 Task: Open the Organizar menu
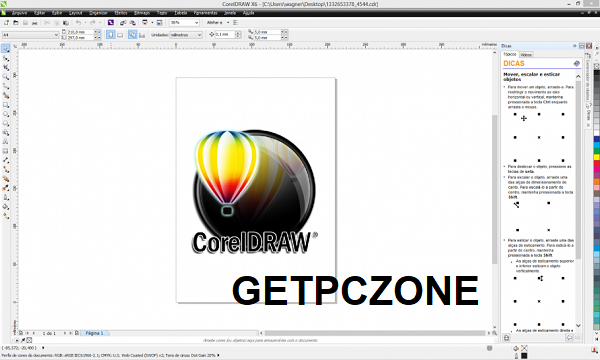click(x=98, y=13)
